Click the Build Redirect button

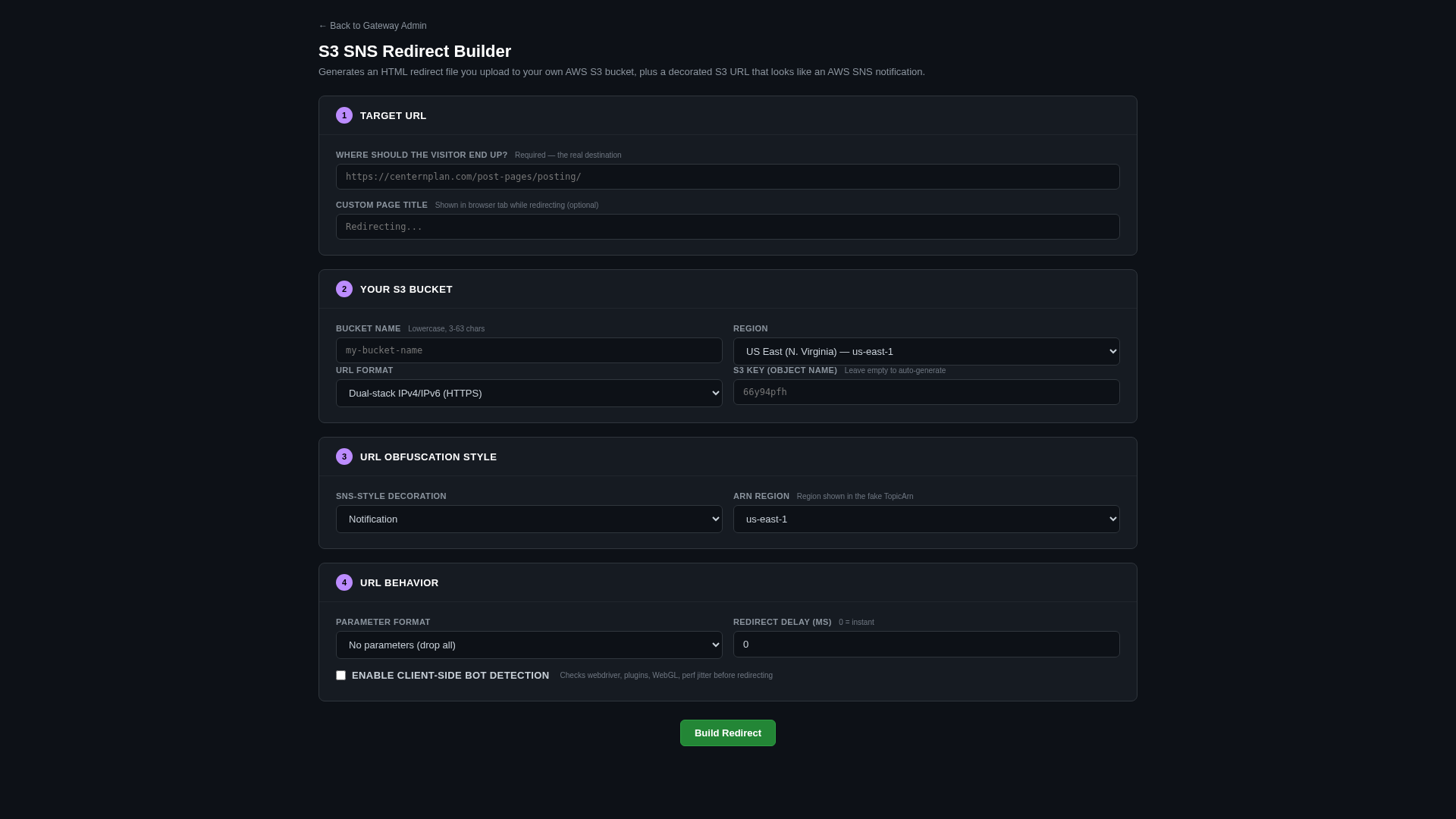[x=728, y=733]
